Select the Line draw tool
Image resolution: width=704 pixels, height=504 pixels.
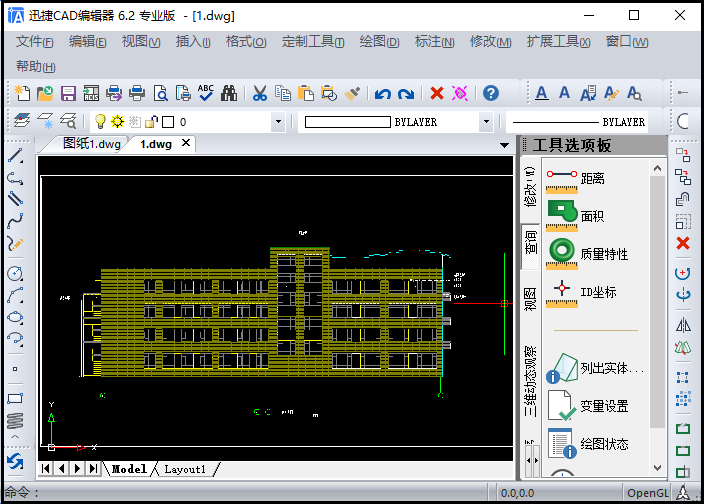click(x=15, y=156)
